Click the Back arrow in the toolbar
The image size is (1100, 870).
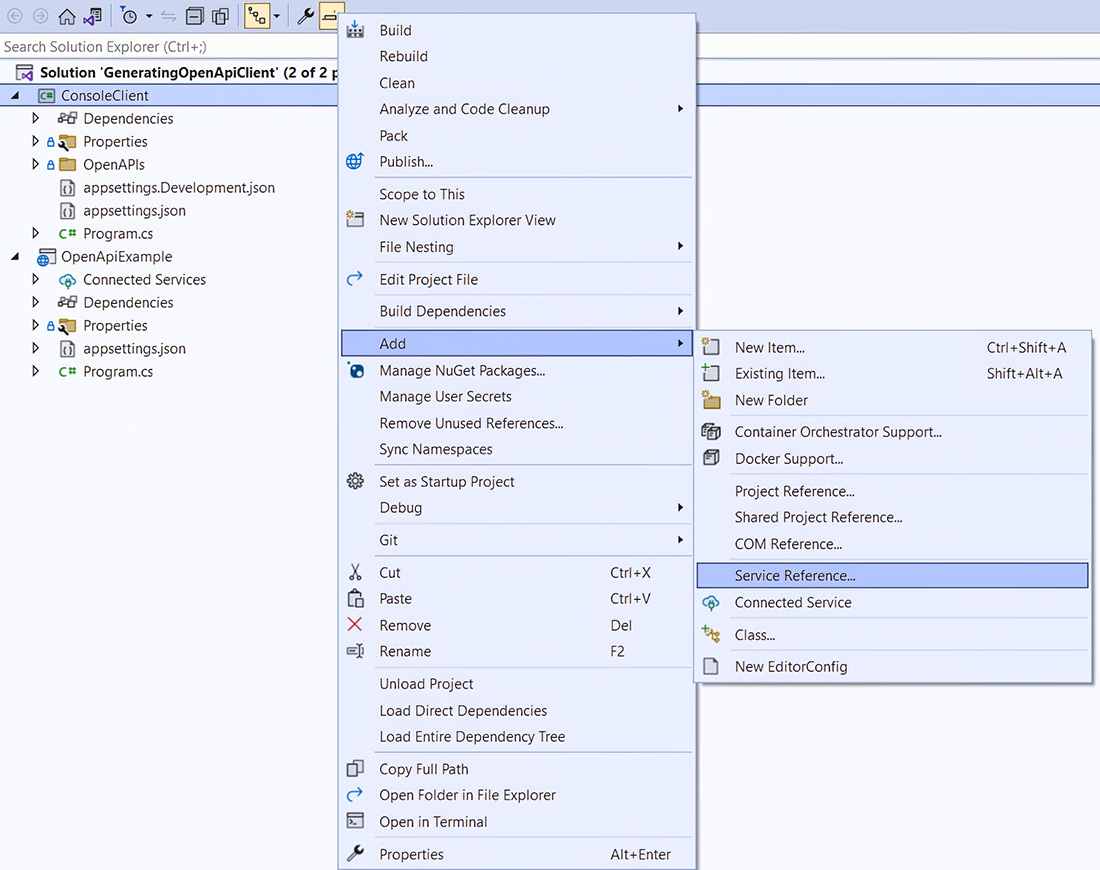[15, 16]
